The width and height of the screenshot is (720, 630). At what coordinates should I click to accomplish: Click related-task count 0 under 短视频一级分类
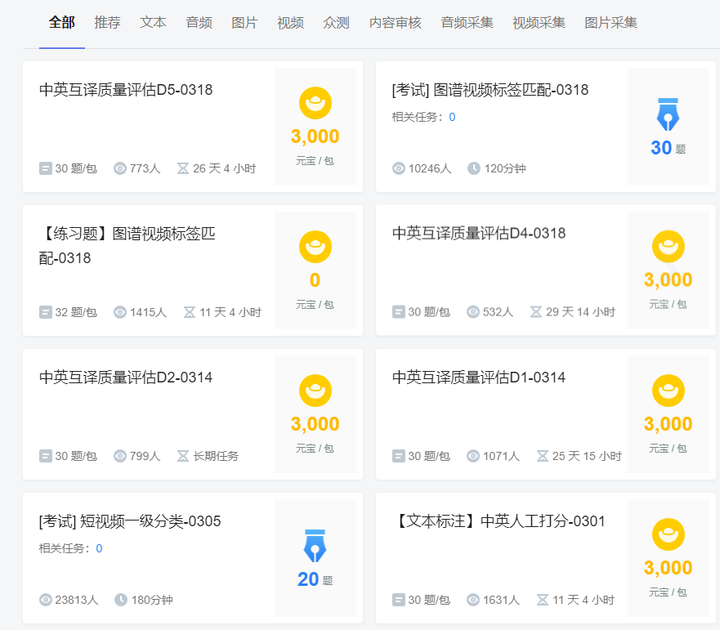(x=99, y=548)
